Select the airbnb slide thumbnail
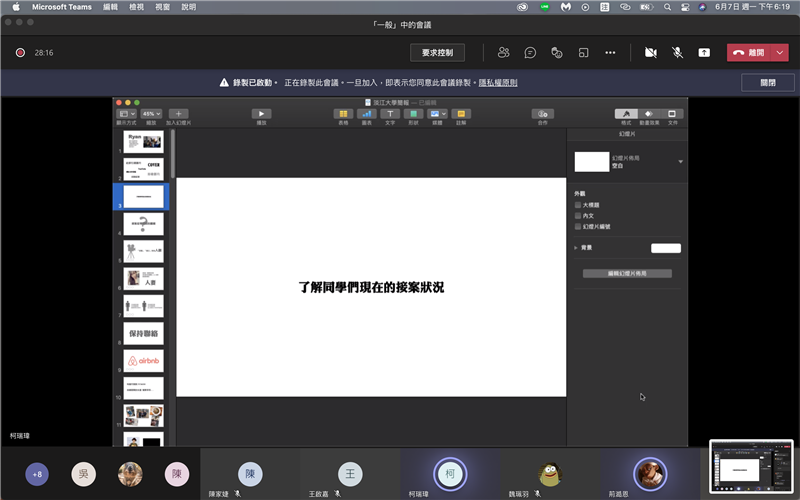 144,361
